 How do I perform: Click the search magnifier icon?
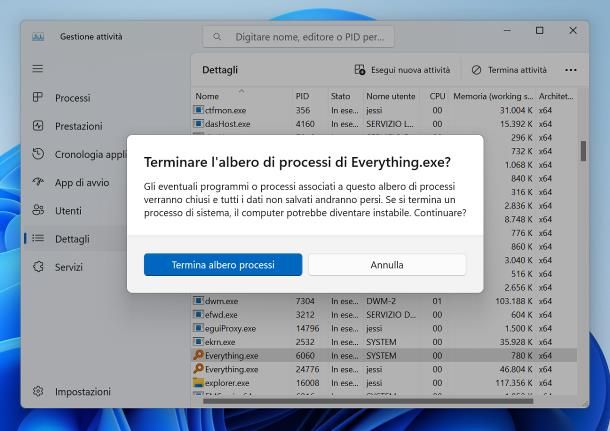tap(217, 37)
